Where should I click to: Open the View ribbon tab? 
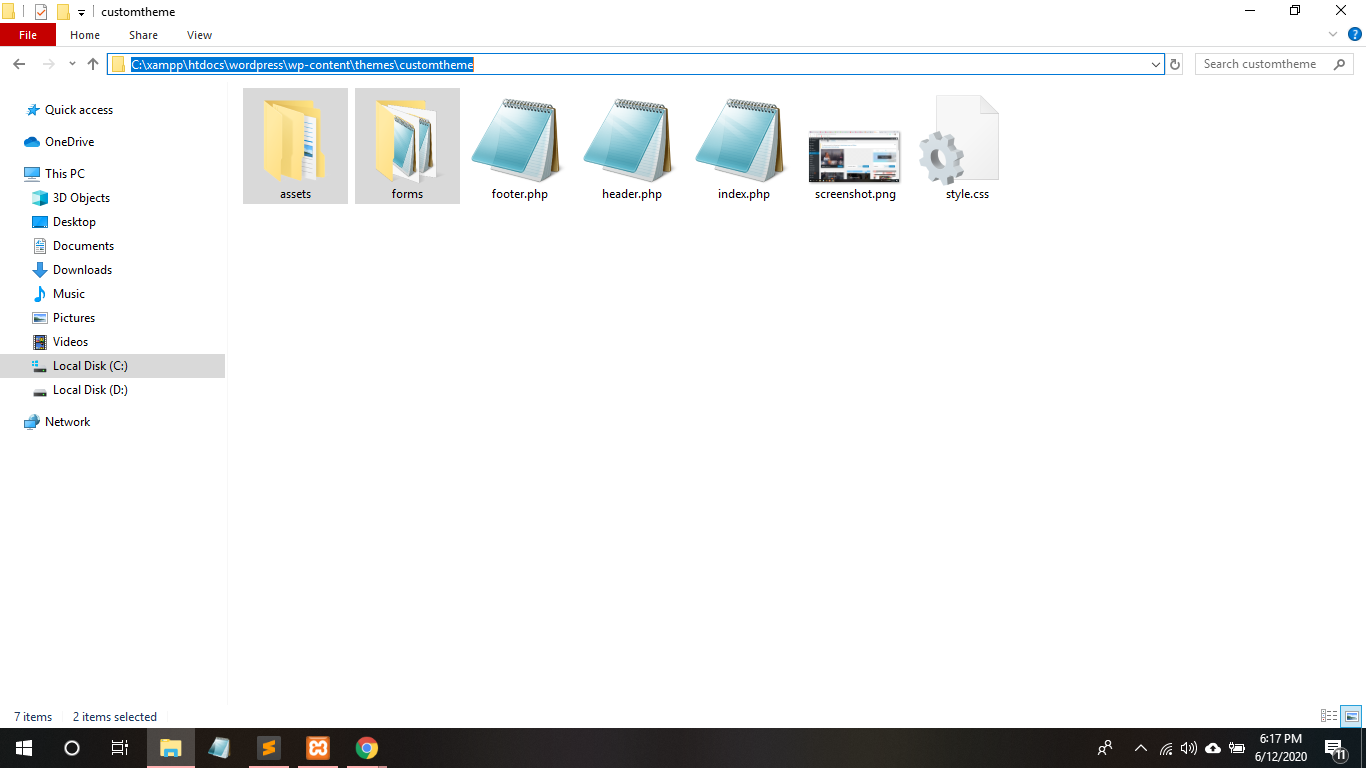[199, 35]
